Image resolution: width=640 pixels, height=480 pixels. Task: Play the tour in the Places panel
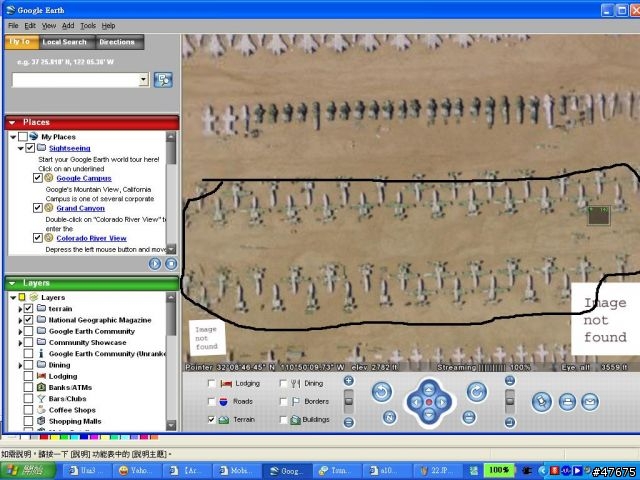pos(155,264)
